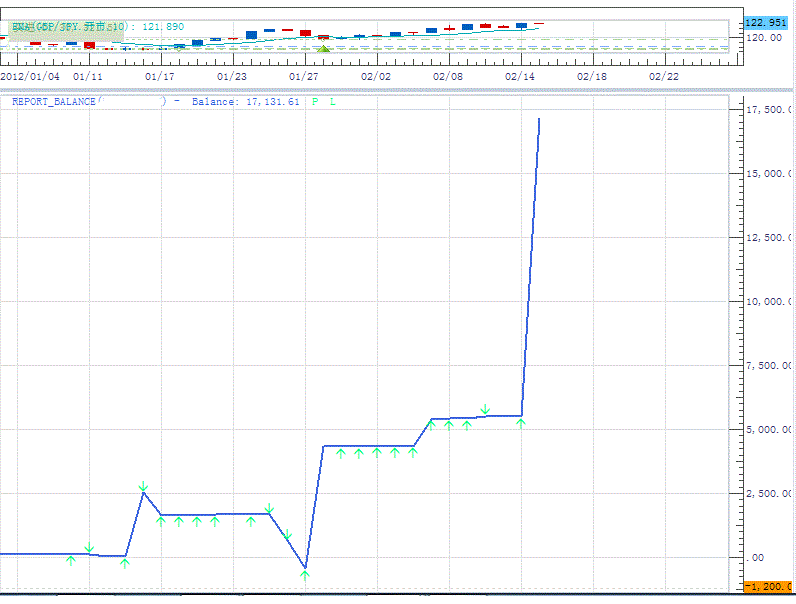This screenshot has height=604, width=796.
Task: Toggle the green L indicator in balance header
Action: [333, 102]
